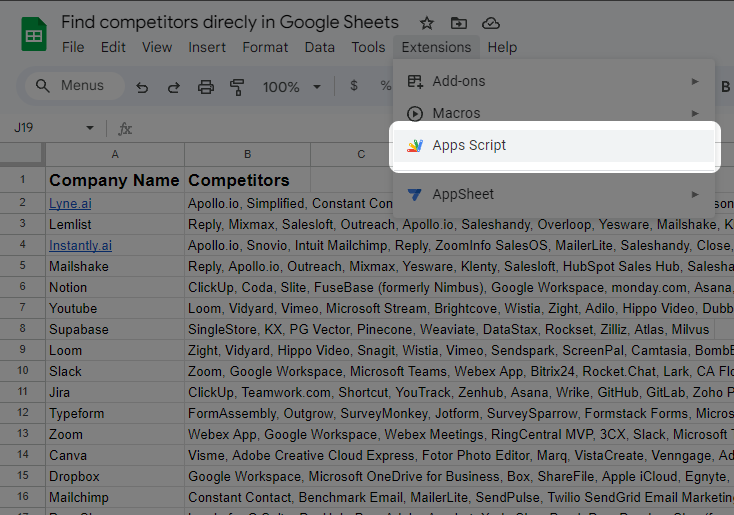The height and width of the screenshot is (515, 734).
Task: Rename the document title
Action: point(230,22)
